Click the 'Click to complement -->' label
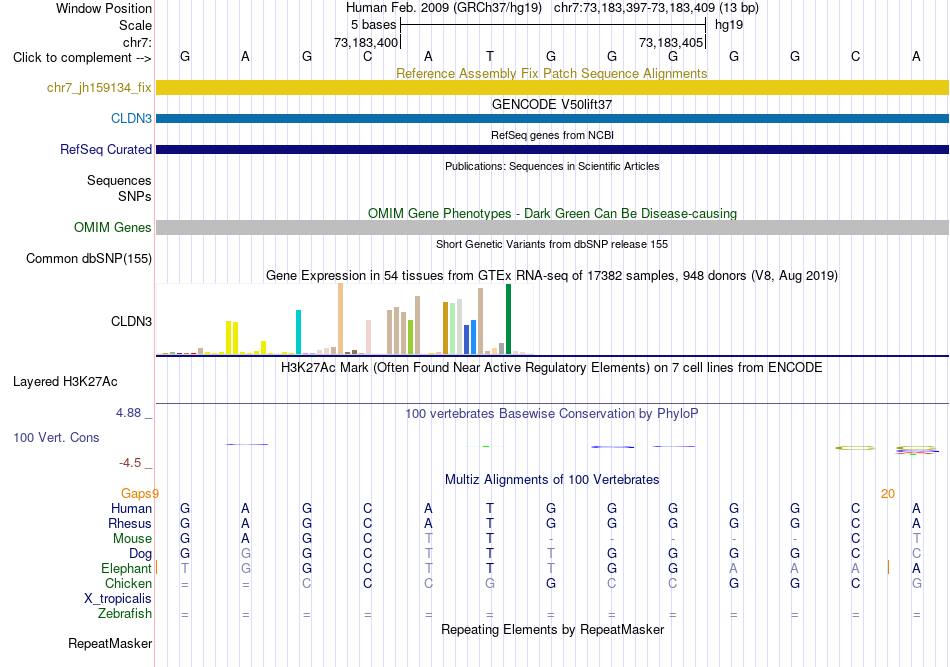 [82, 58]
